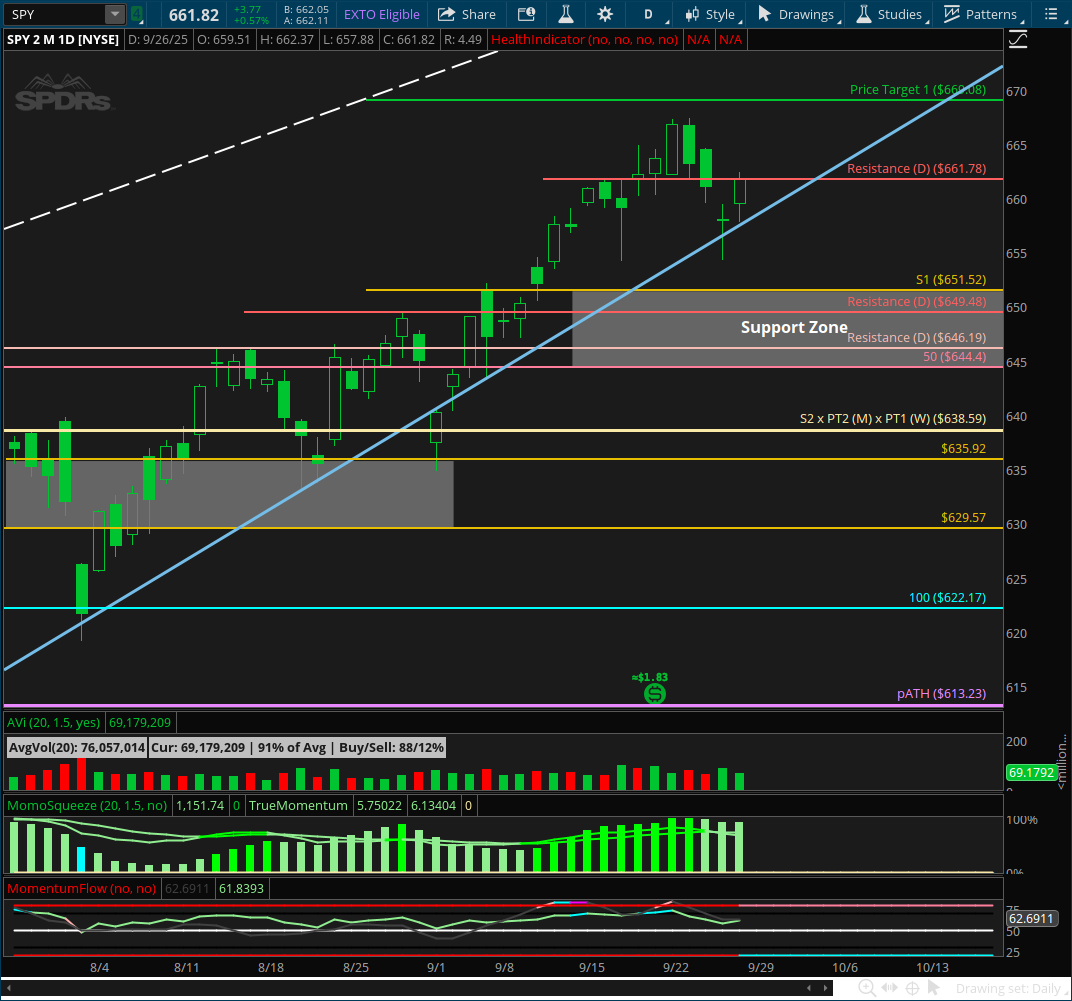1072x1001 pixels.
Task: Open the Patterns menu
Action: [x=983, y=14]
